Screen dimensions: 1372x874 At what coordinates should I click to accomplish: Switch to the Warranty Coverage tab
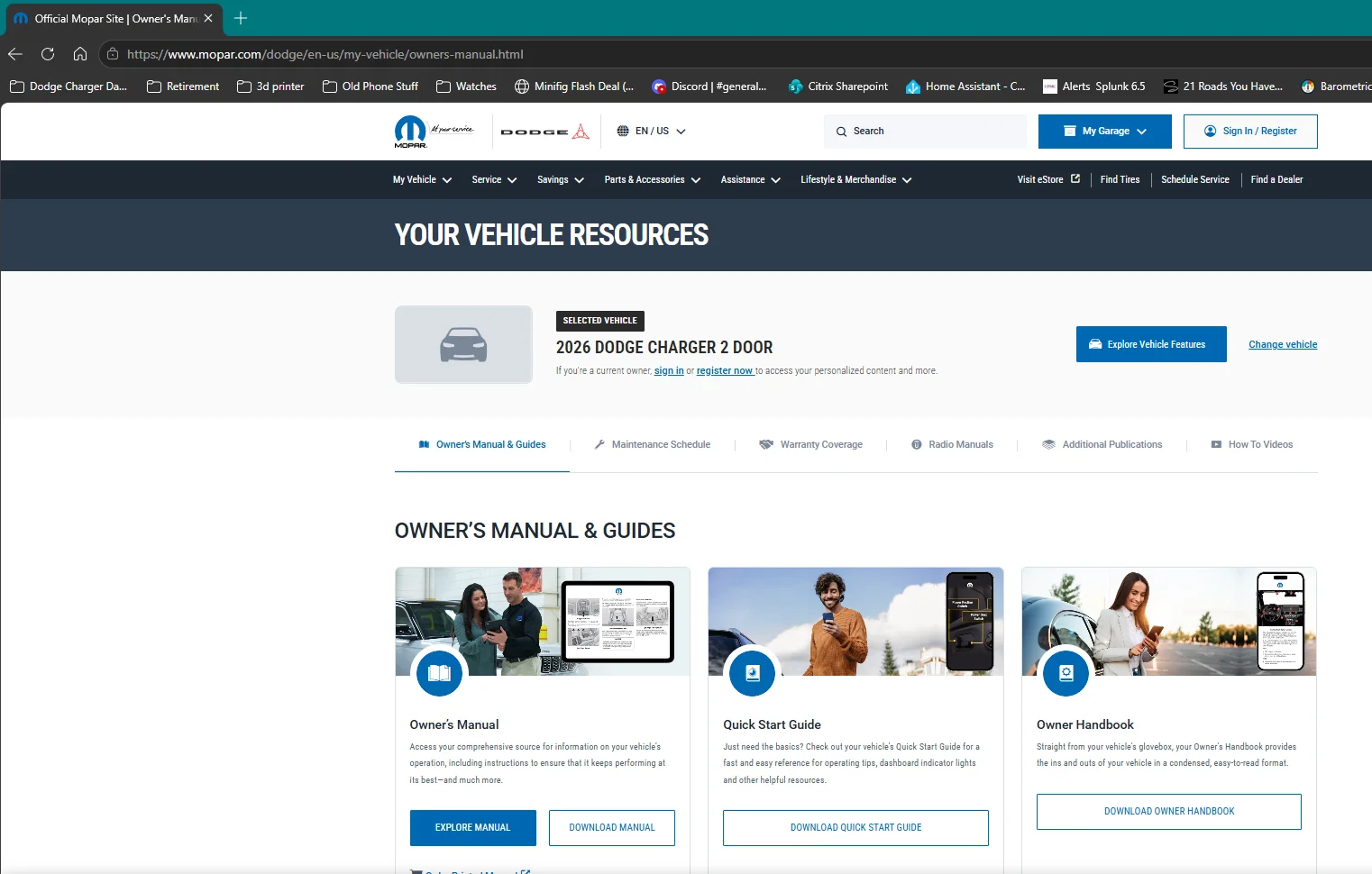[x=811, y=444]
